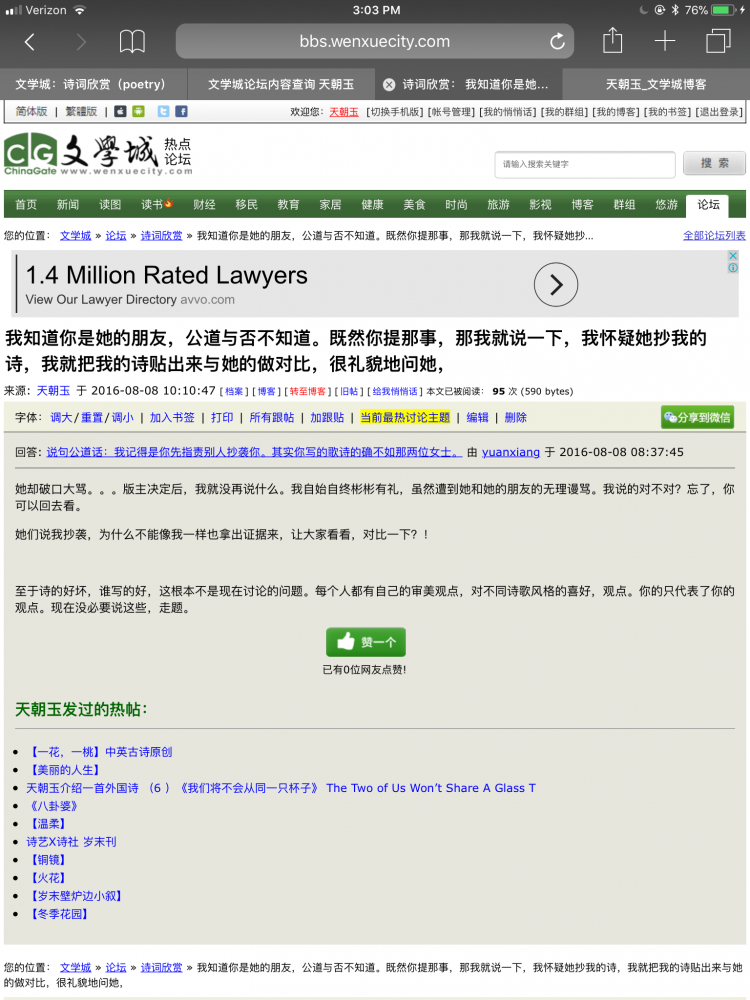Viewport: 750px width, 1000px height.
Task: Open the 论坛 navigation menu item
Action: (708, 205)
